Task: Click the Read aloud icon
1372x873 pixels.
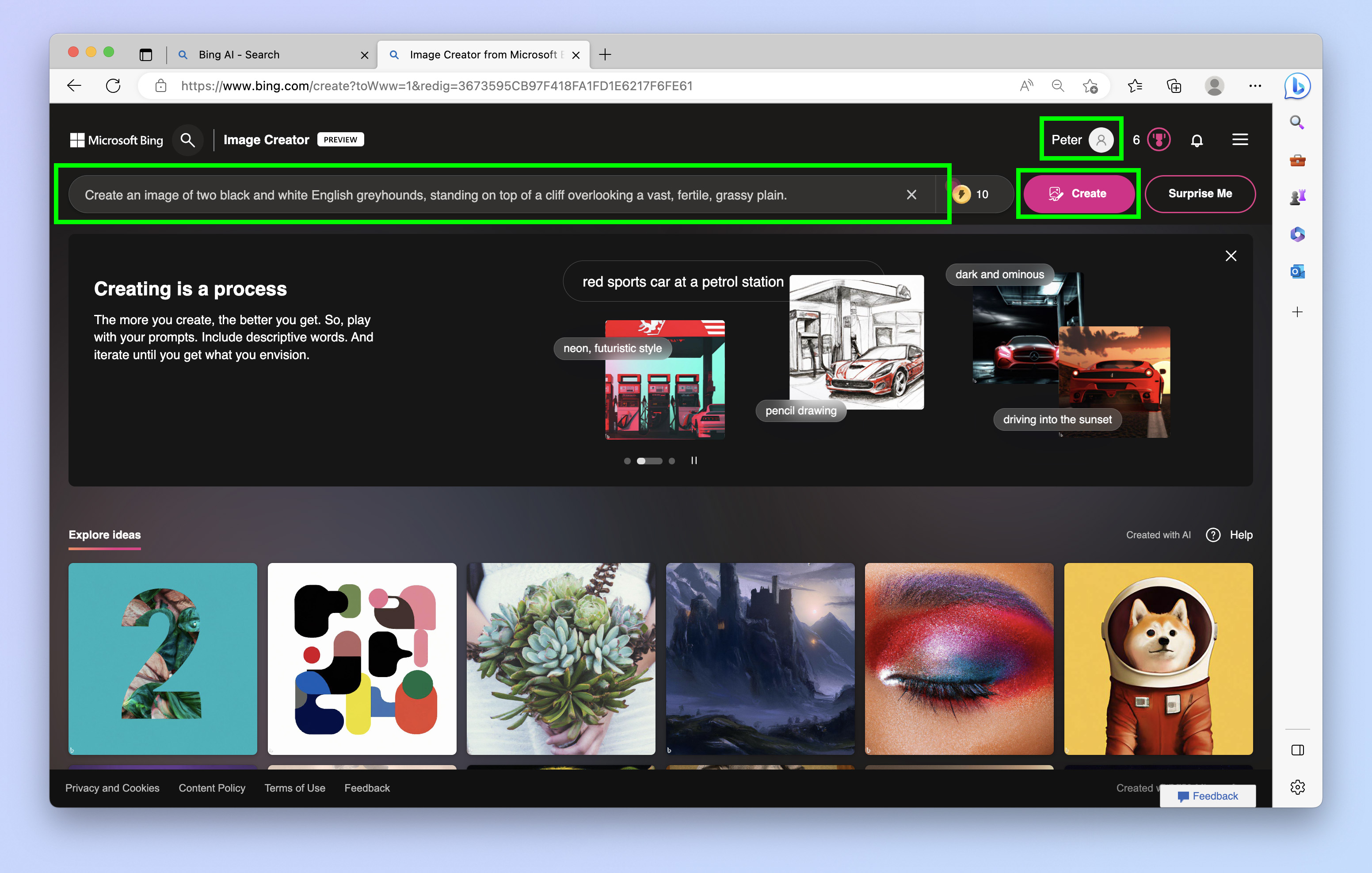Action: coord(1026,86)
